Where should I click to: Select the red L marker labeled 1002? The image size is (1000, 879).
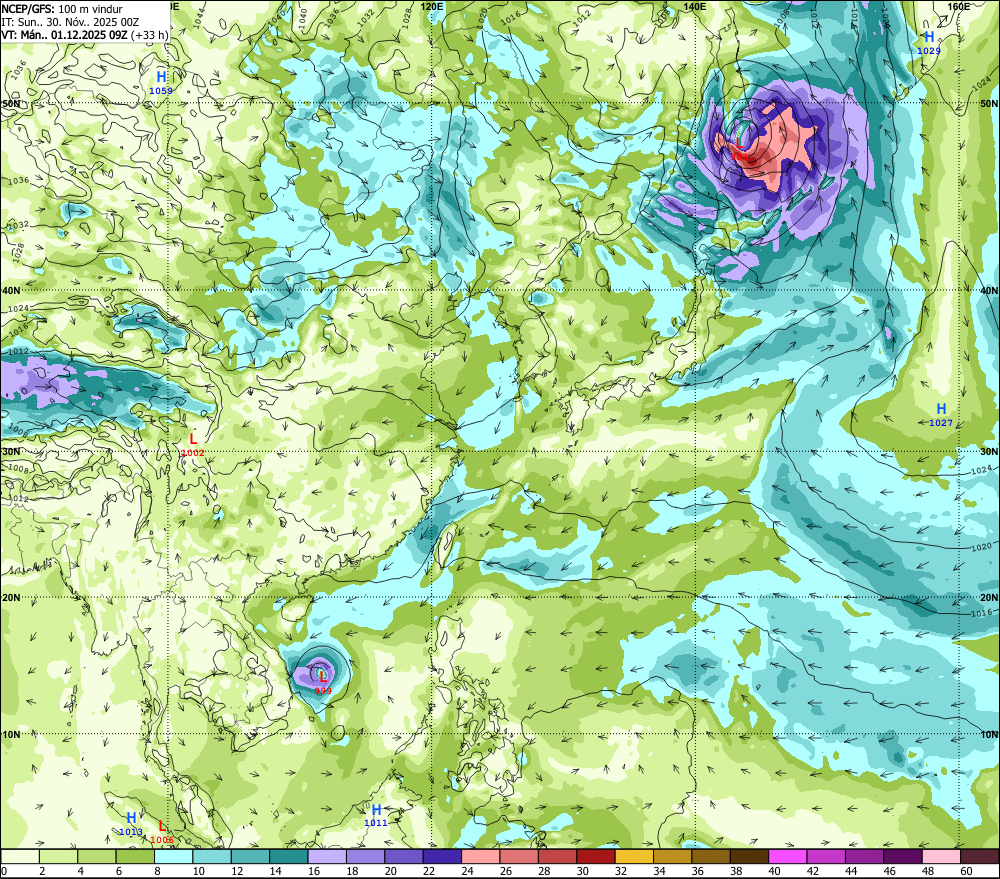point(193,440)
